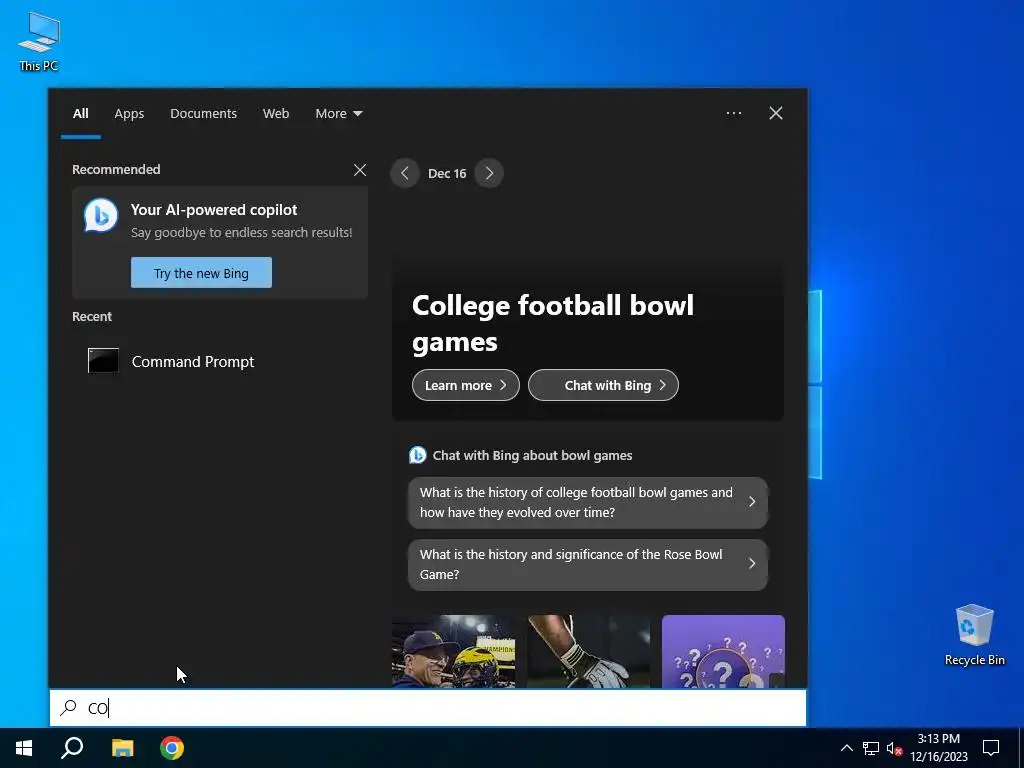Select the All search tab
The width and height of the screenshot is (1024, 768).
pyautogui.click(x=80, y=114)
